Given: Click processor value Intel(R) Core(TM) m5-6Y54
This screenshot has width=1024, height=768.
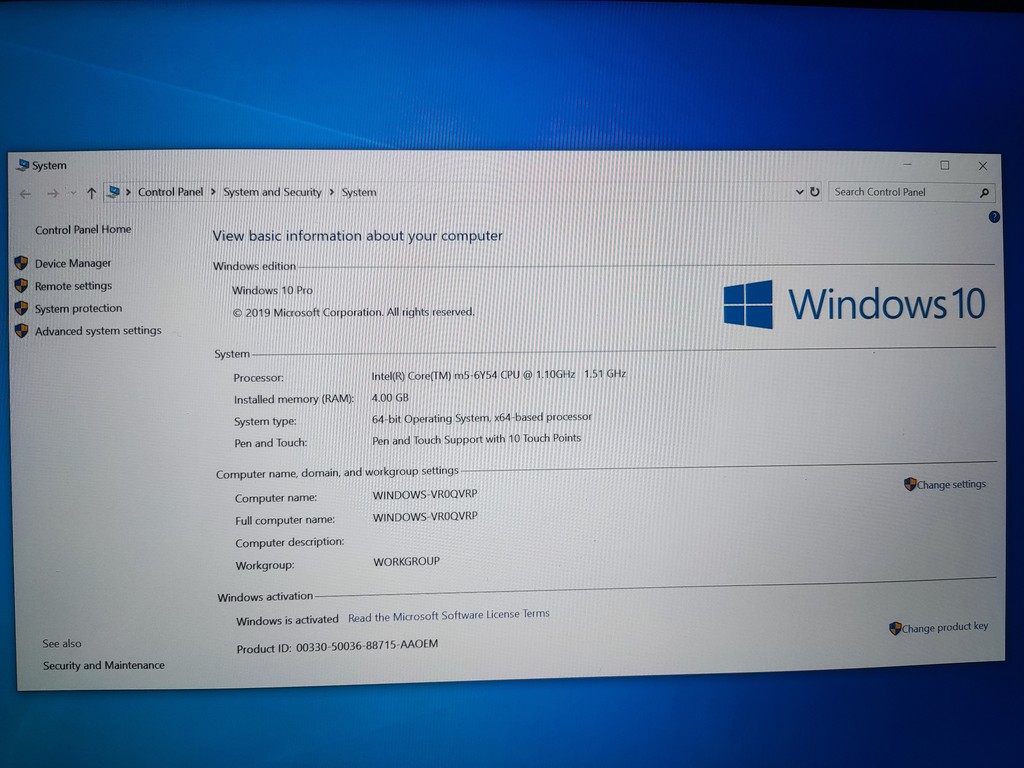Looking at the screenshot, I should point(499,375).
